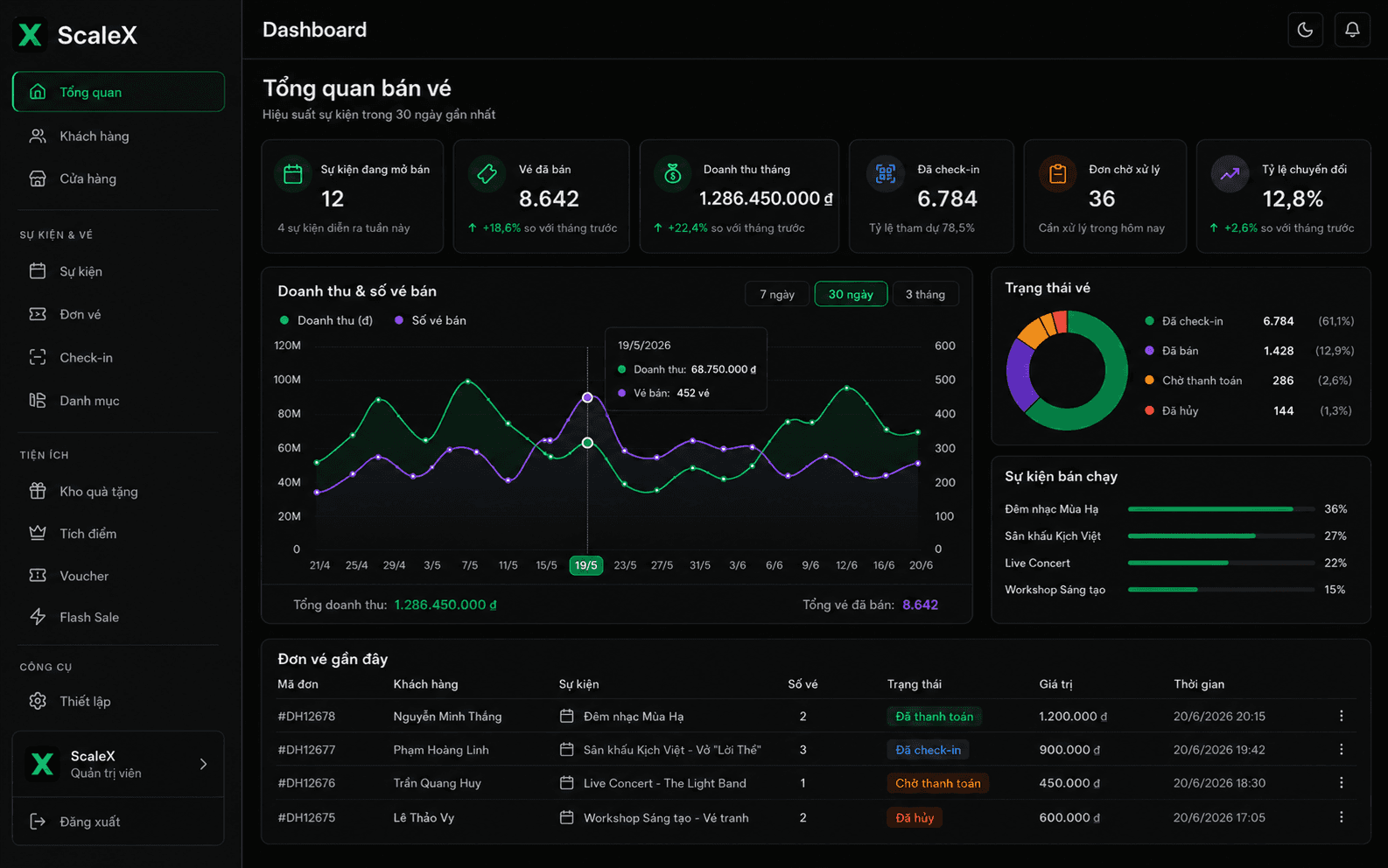Click the gear icon beside Thiết lập
The image size is (1388, 868).
click(x=38, y=701)
